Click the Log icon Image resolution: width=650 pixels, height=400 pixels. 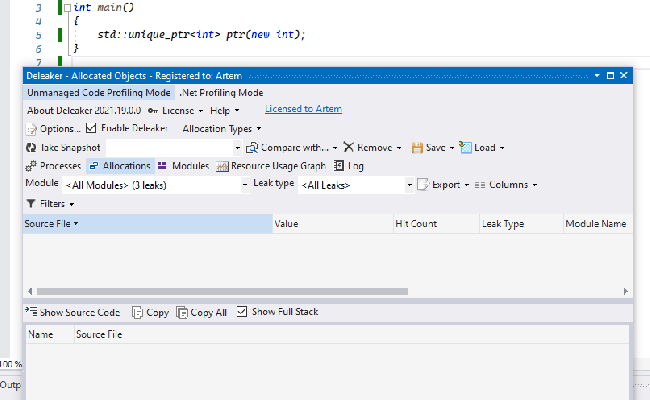(339, 166)
